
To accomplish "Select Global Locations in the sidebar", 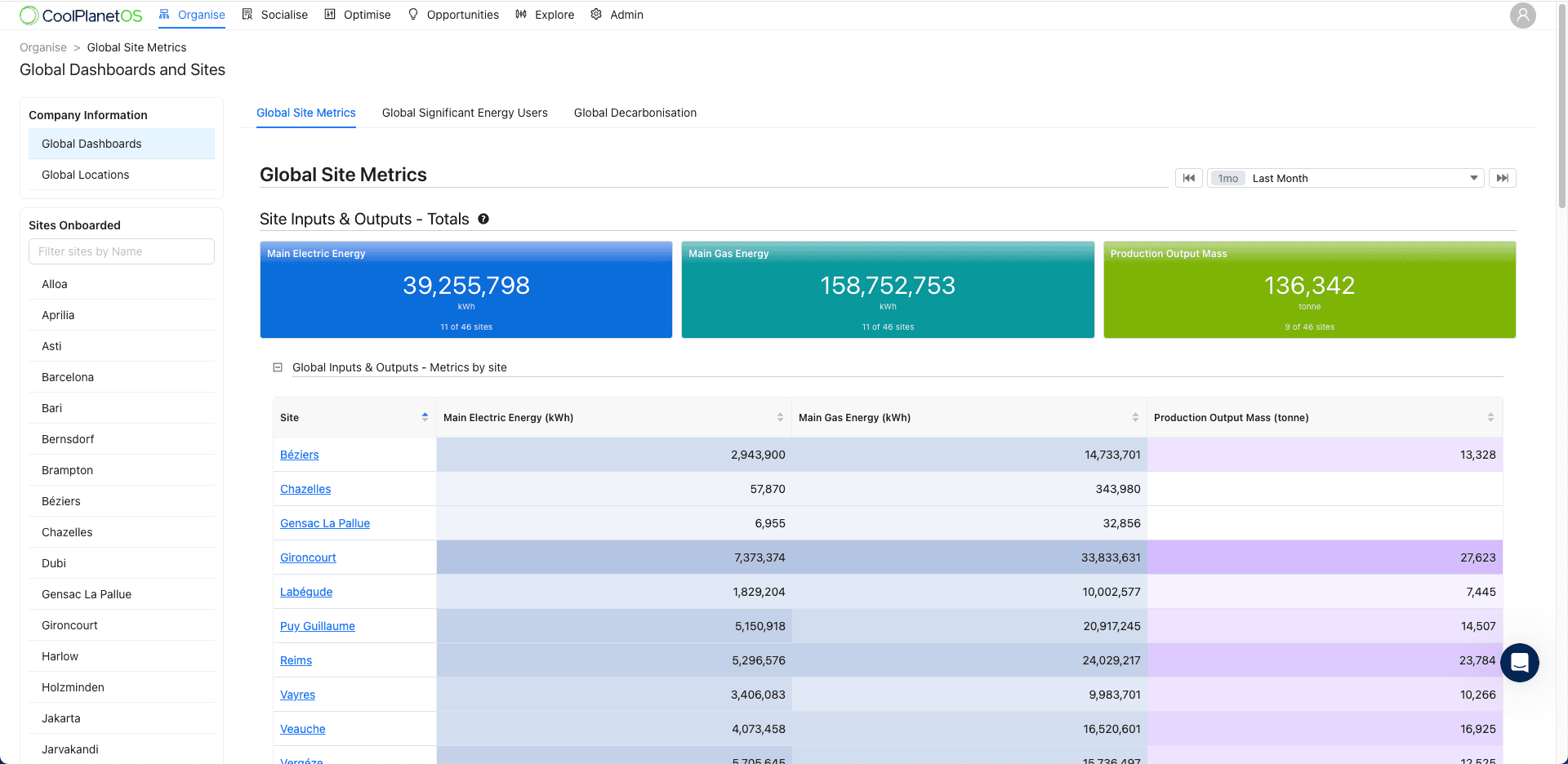I will coord(85,174).
